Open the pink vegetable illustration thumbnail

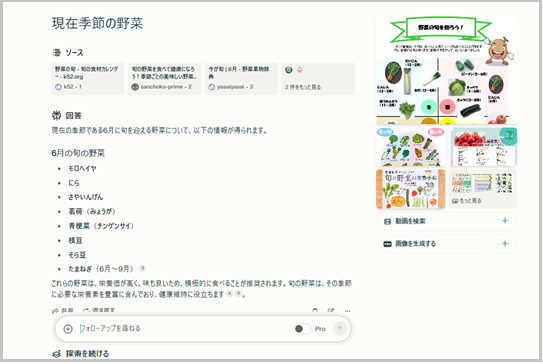click(410, 147)
